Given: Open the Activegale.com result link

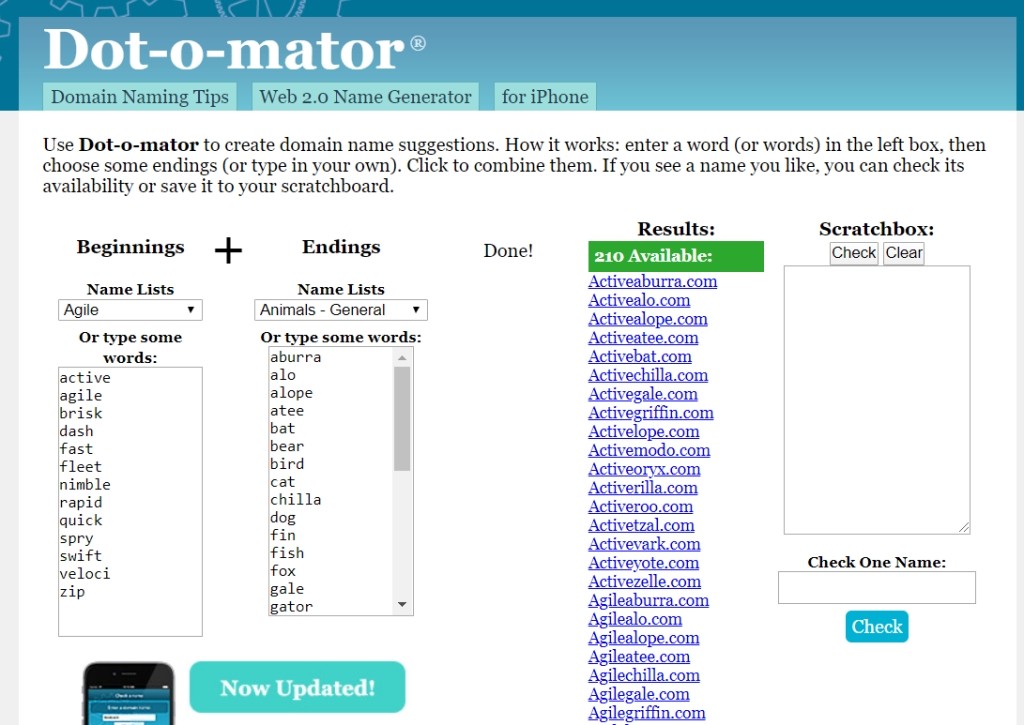Looking at the screenshot, I should point(643,395).
